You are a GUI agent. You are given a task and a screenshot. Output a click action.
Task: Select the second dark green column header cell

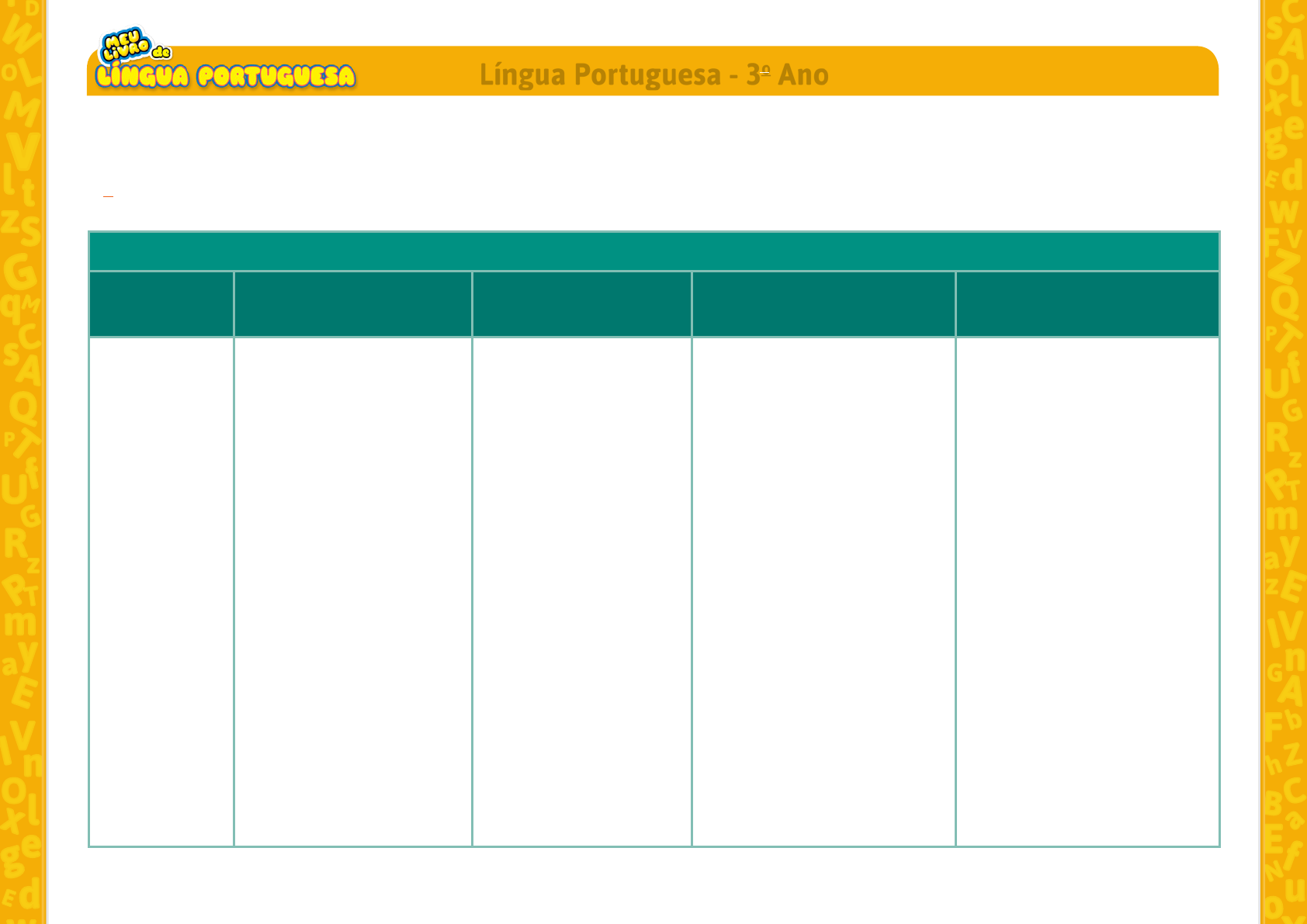tap(352, 304)
